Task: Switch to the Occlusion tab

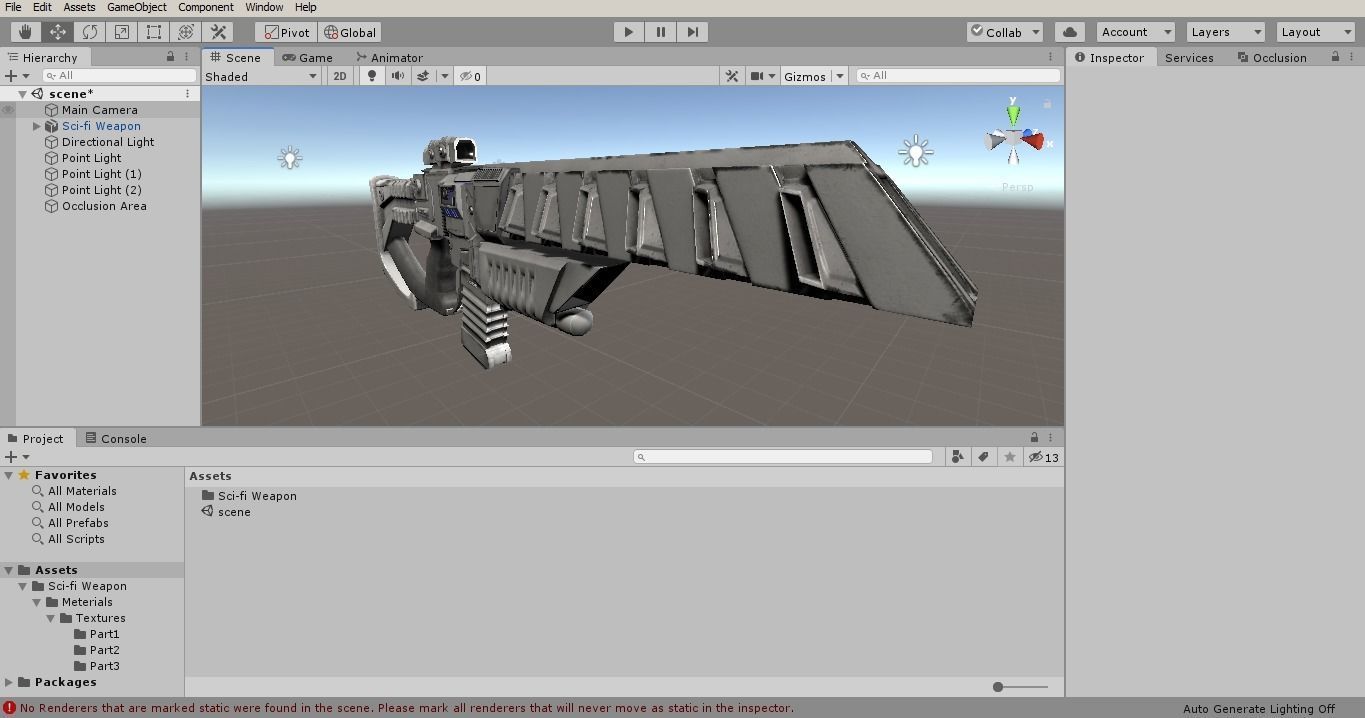Action: pos(1272,58)
